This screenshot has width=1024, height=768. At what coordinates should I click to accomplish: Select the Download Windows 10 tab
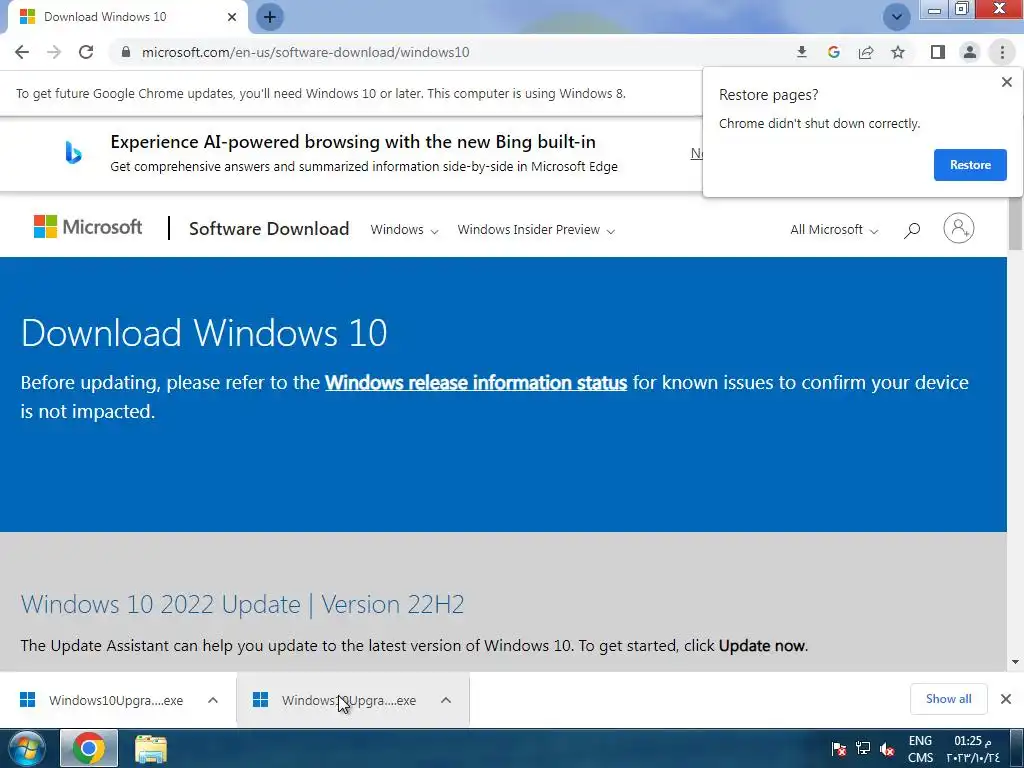[x=124, y=17]
